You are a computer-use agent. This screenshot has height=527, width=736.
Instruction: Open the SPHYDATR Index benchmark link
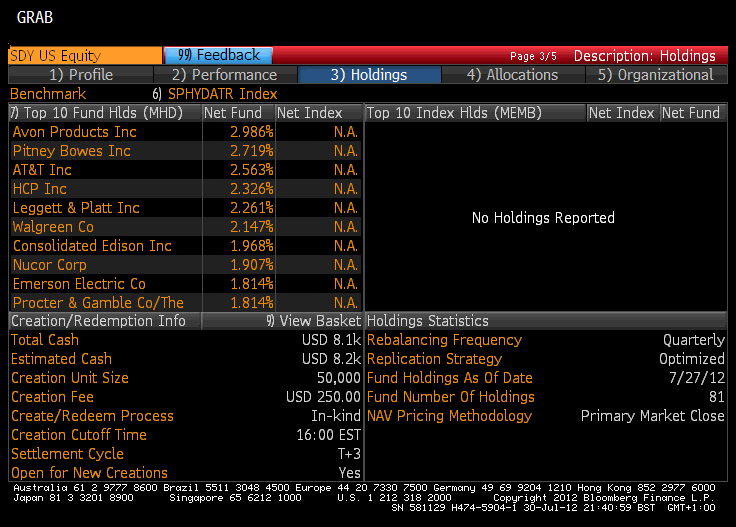(x=222, y=94)
